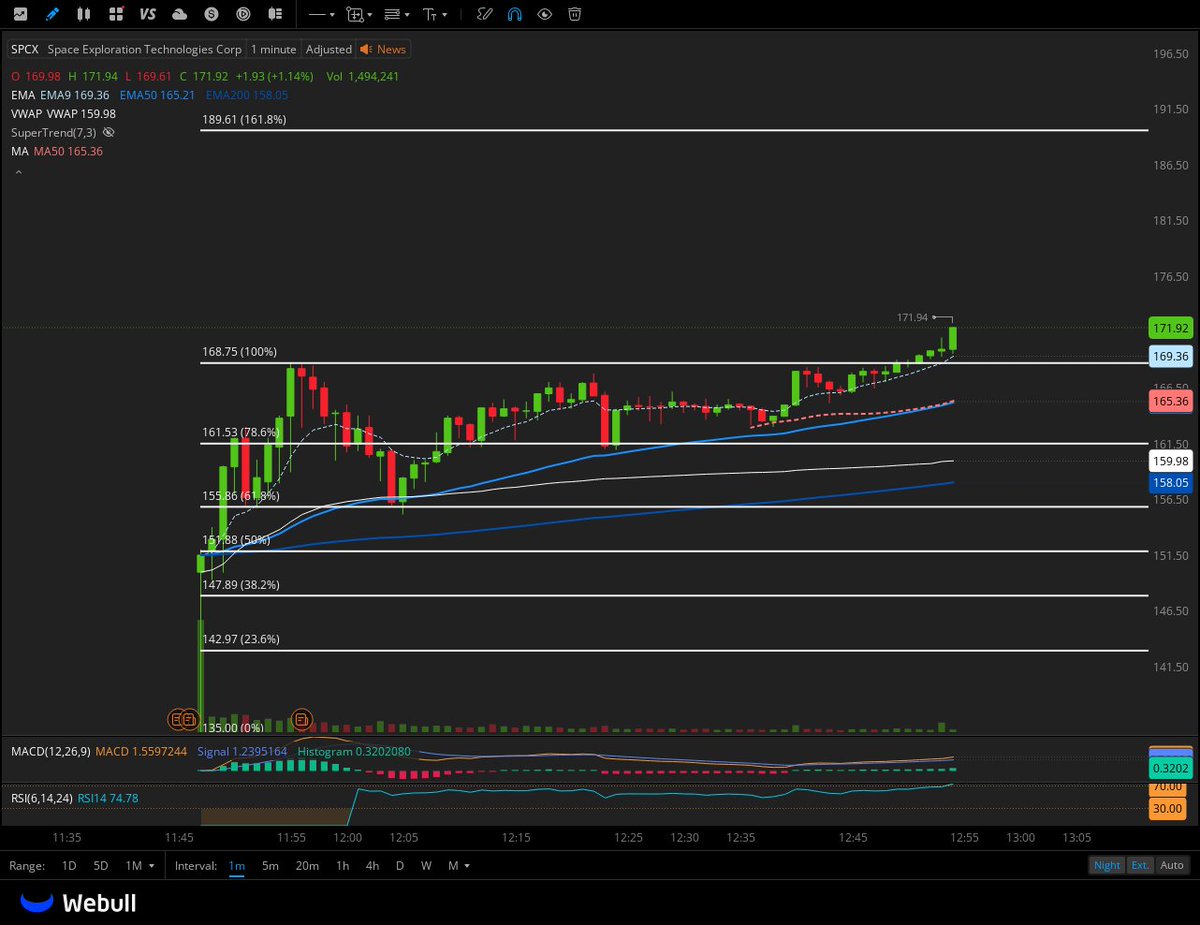Click the 161.53 (78.6%) level label
The width and height of the screenshot is (1200, 925).
241,432
